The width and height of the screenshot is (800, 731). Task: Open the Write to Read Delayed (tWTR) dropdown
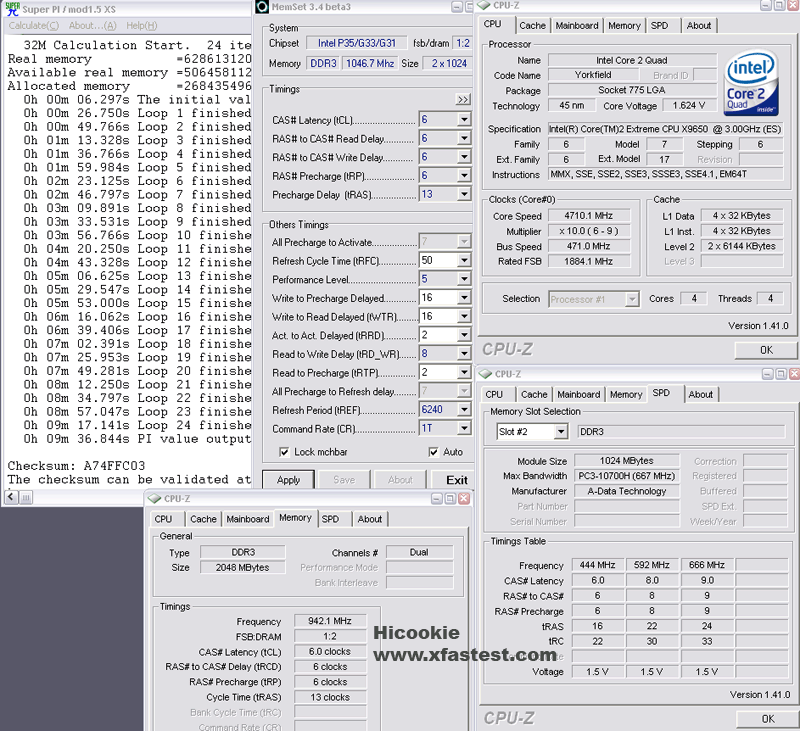pyautogui.click(x=464, y=316)
